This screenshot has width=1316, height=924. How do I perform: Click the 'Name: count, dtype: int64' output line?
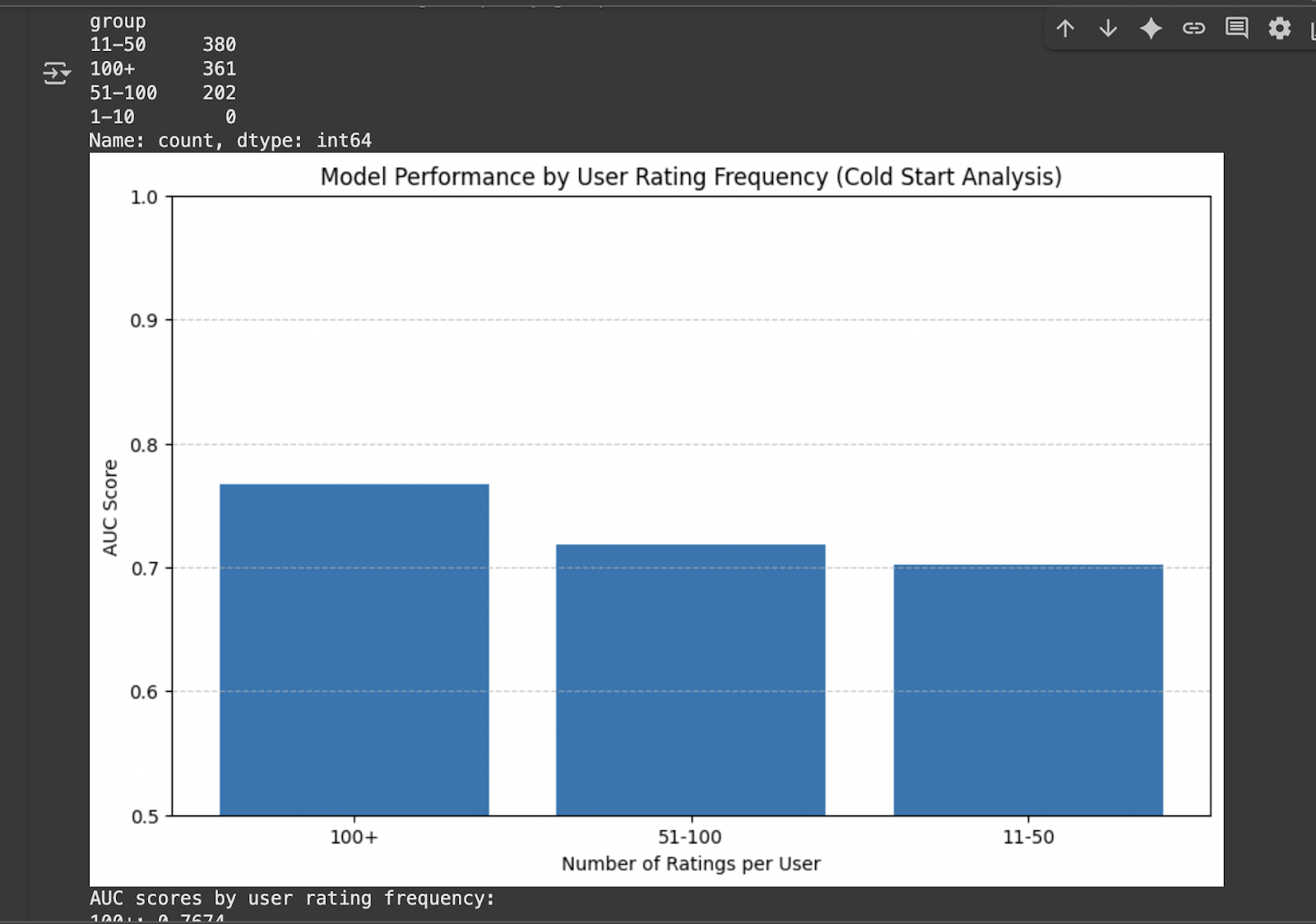click(230, 141)
